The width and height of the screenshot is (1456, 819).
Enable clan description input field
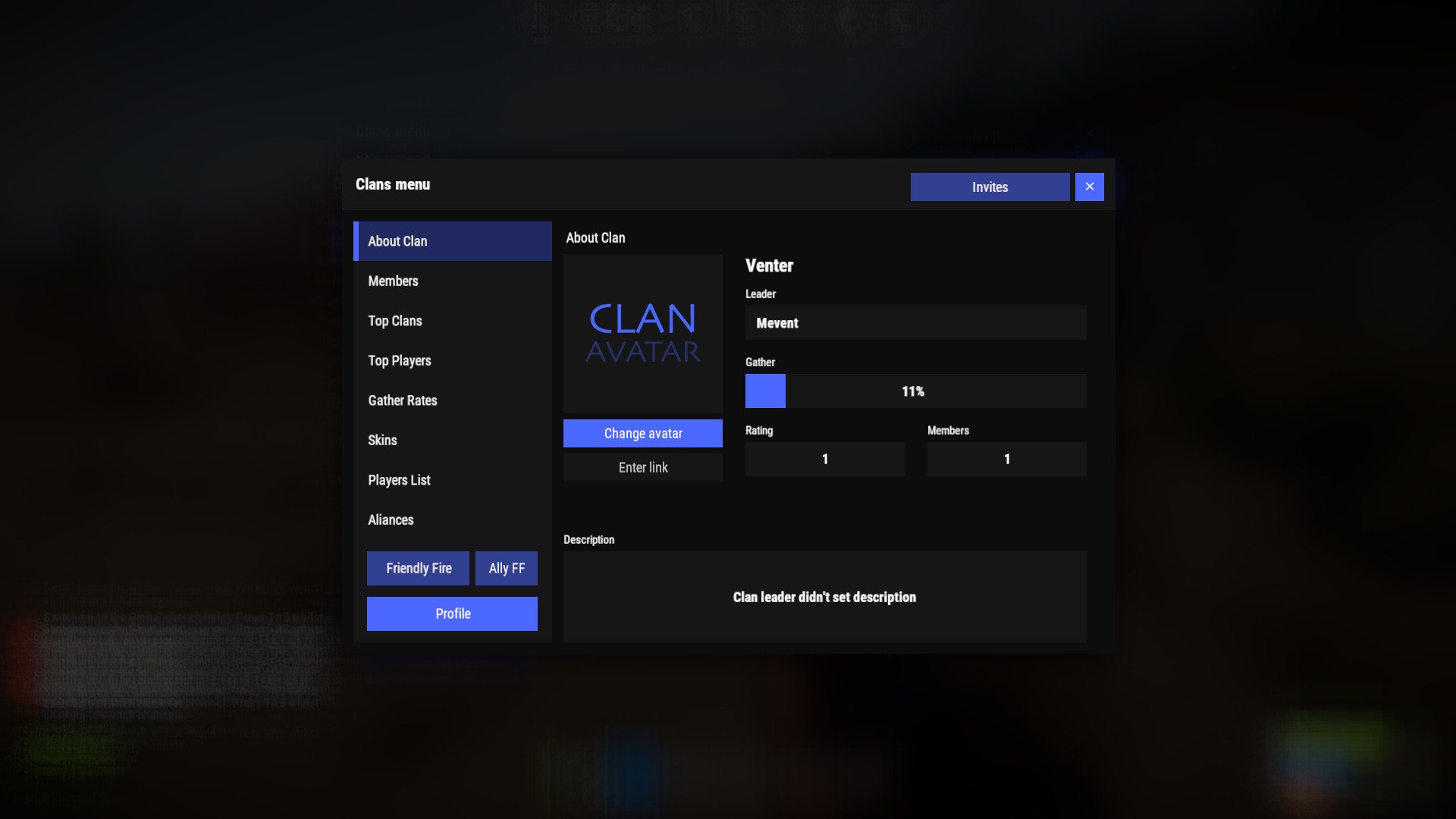coord(824,597)
